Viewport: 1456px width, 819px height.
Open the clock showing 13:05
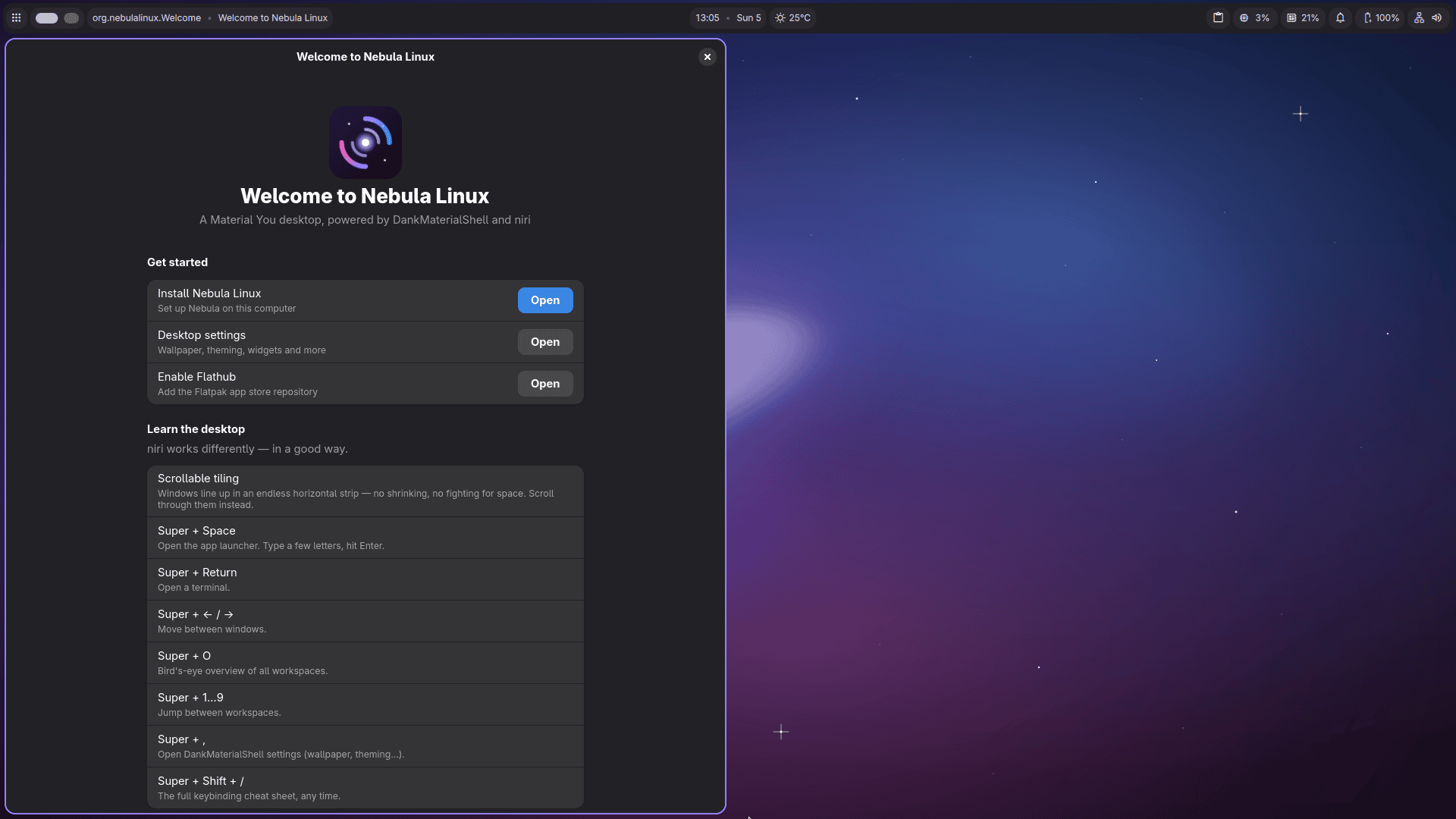(707, 17)
